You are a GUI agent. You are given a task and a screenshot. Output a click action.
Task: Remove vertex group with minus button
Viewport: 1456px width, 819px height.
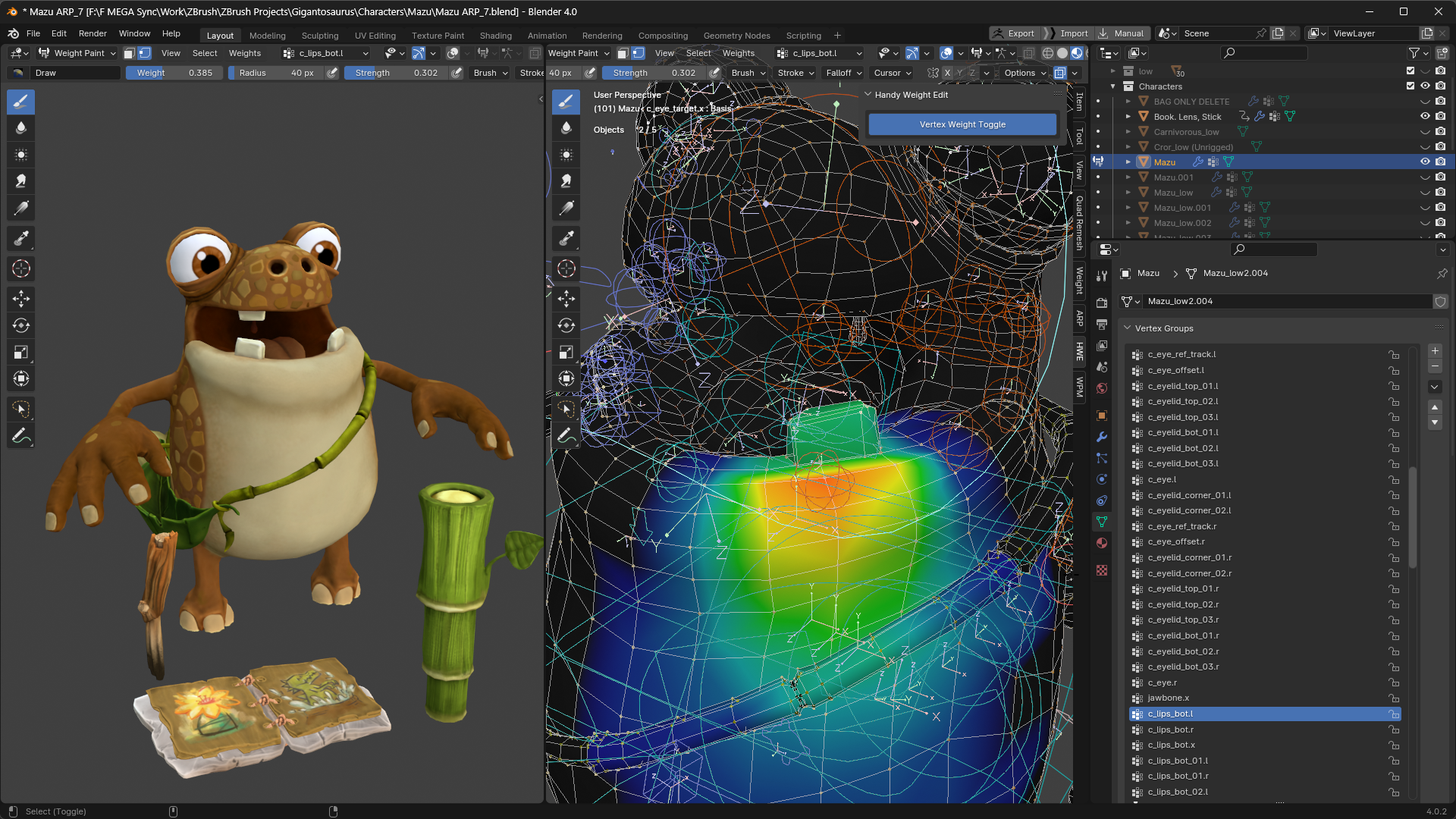click(x=1435, y=366)
